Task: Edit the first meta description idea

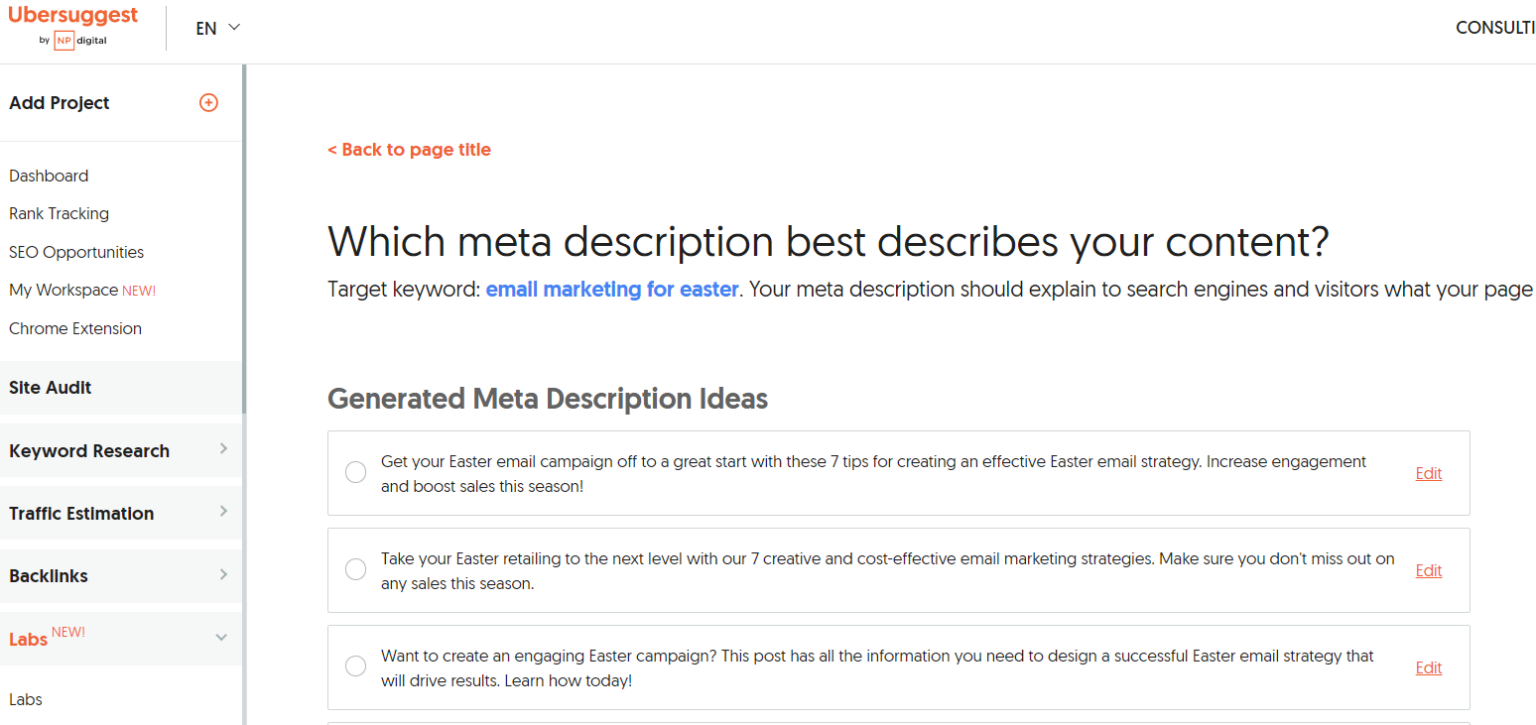Action: pos(1429,474)
